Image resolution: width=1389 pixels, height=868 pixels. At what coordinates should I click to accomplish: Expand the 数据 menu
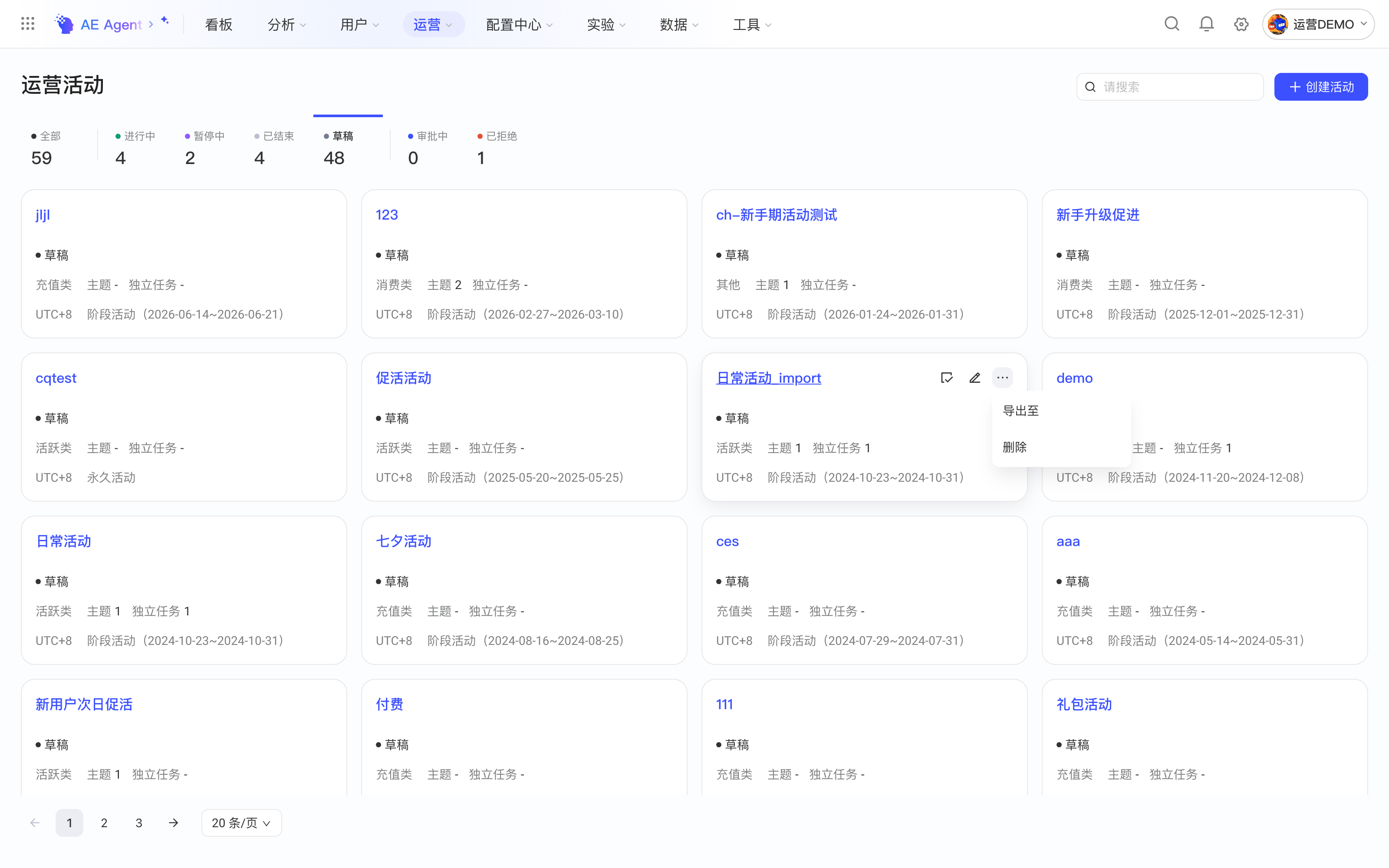coord(679,25)
